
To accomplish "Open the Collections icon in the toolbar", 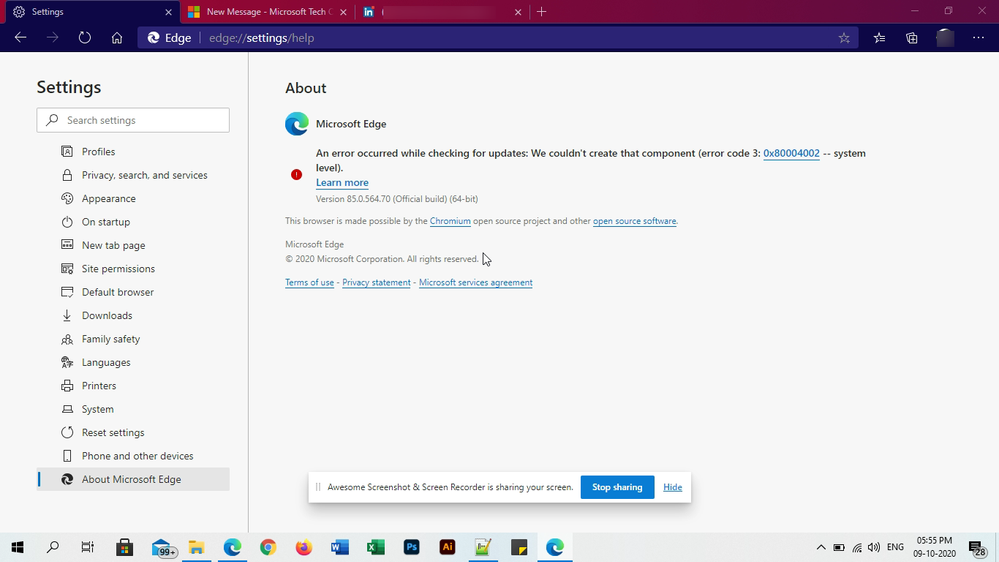I will (x=912, y=38).
